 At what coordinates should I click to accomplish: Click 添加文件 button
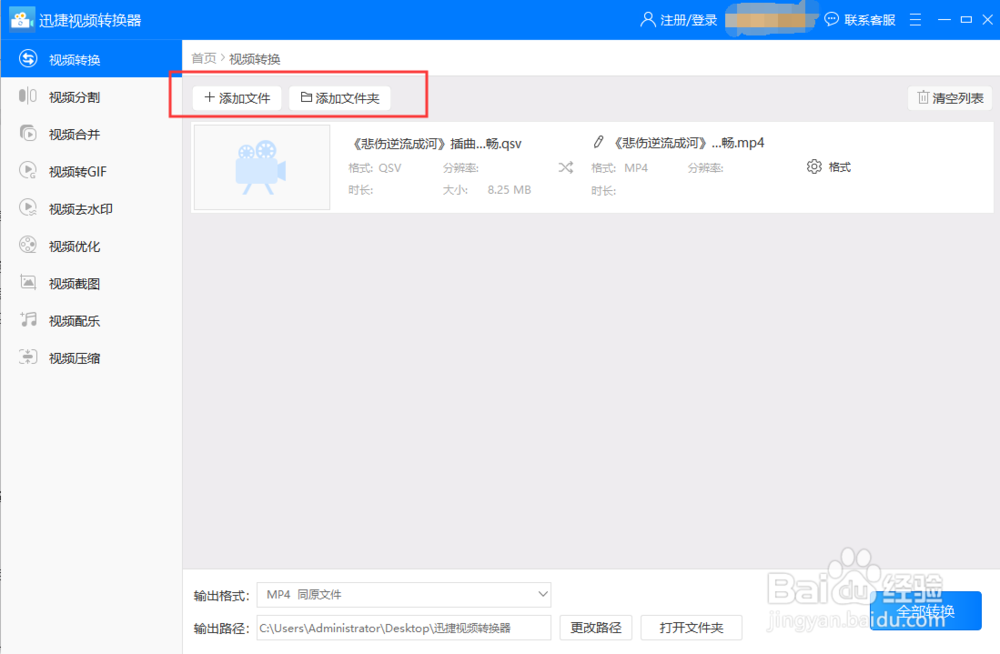coord(237,98)
